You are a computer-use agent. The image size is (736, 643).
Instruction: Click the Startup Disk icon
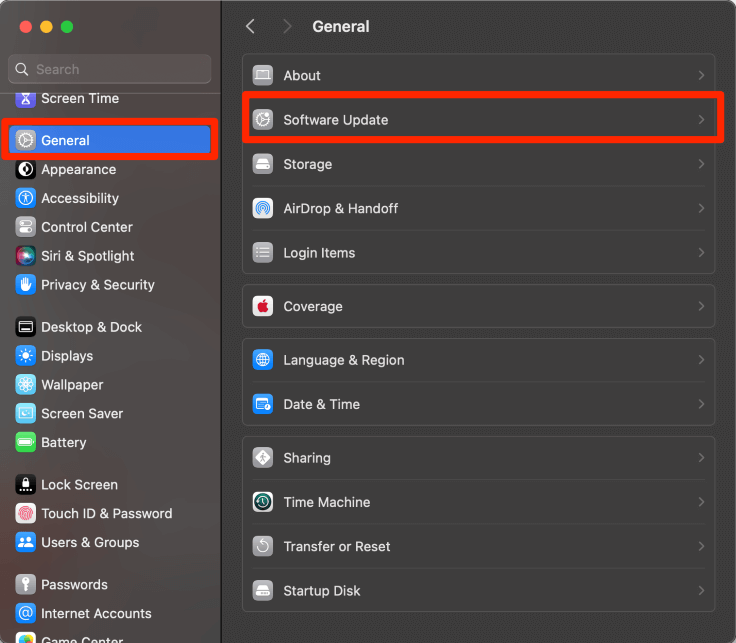(x=263, y=590)
